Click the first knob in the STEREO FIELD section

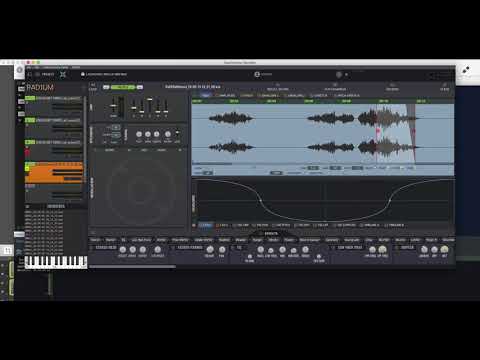[123, 250]
